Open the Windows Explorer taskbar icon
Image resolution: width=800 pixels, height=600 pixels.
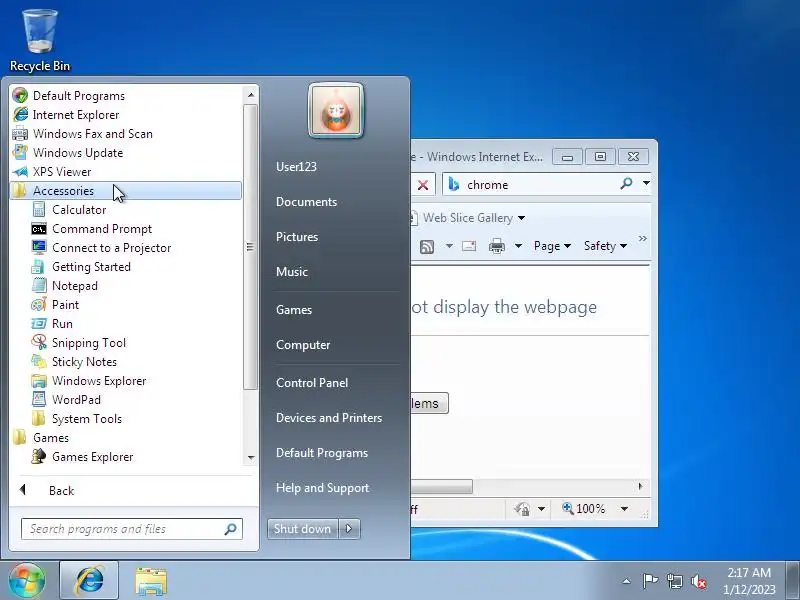pyautogui.click(x=151, y=581)
